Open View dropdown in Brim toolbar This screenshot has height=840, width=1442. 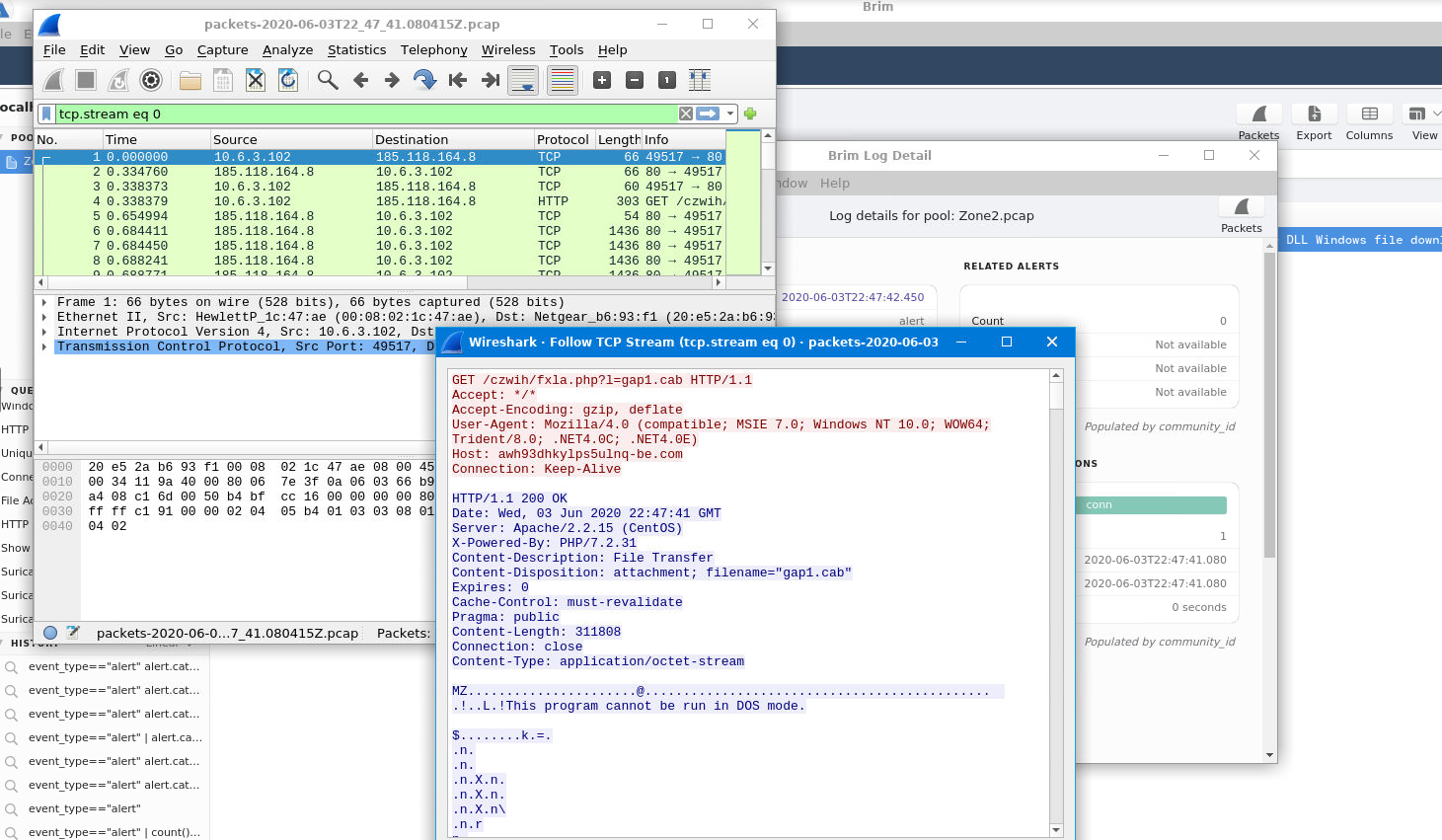click(1424, 122)
